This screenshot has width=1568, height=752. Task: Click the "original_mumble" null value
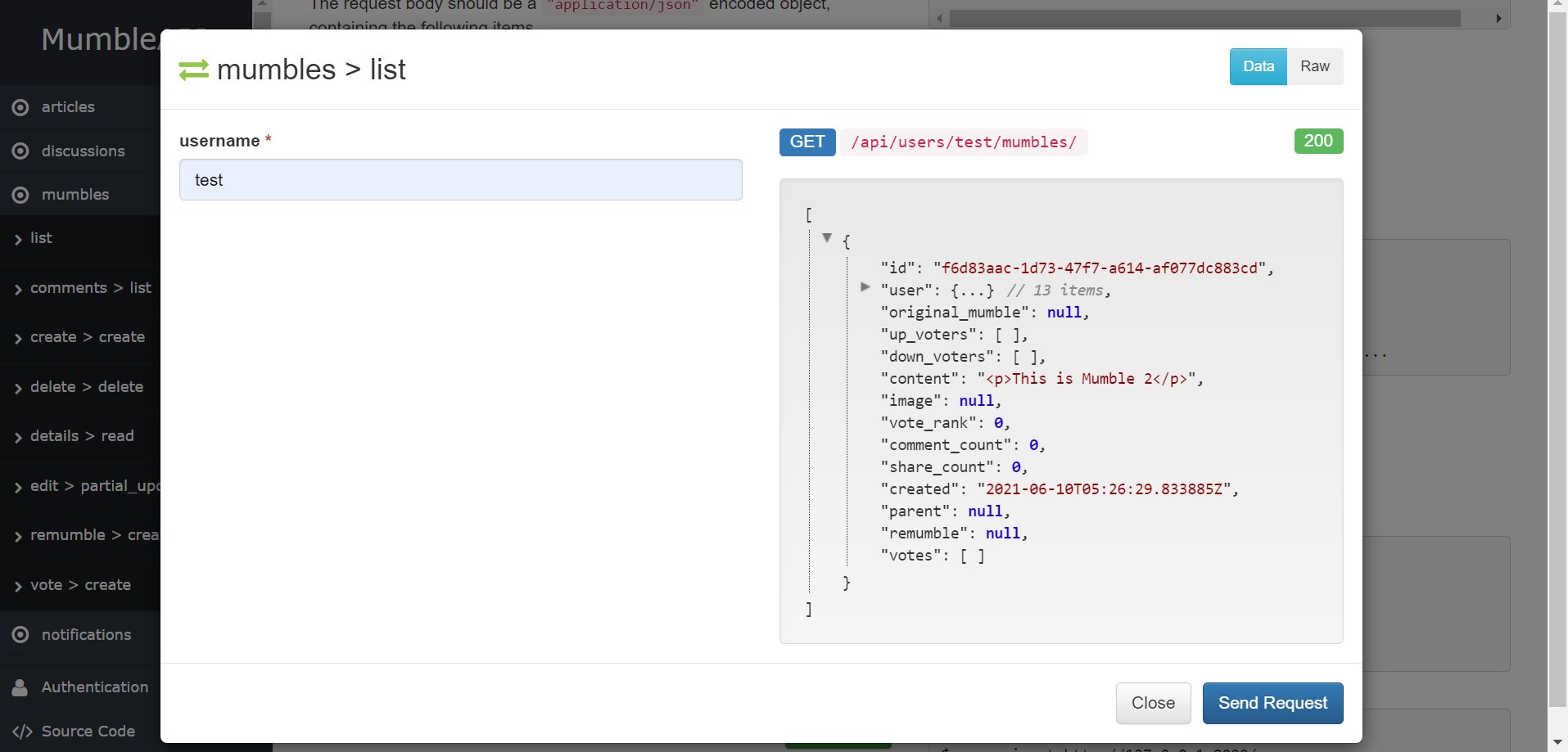coord(1064,313)
